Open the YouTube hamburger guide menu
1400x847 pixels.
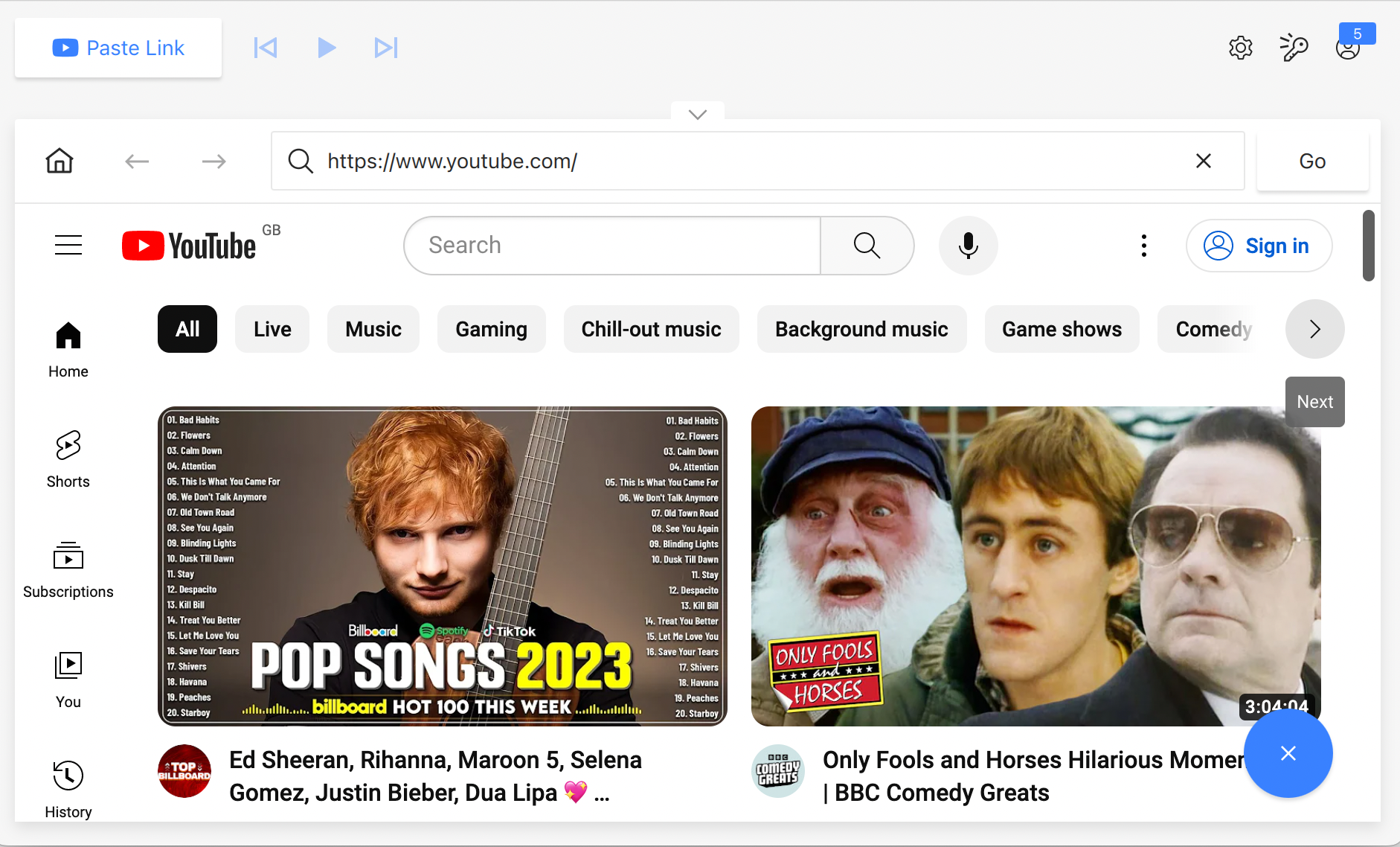click(x=68, y=245)
